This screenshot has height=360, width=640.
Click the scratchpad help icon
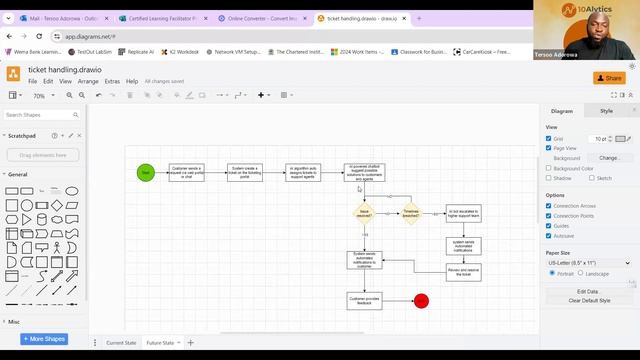coord(54,136)
